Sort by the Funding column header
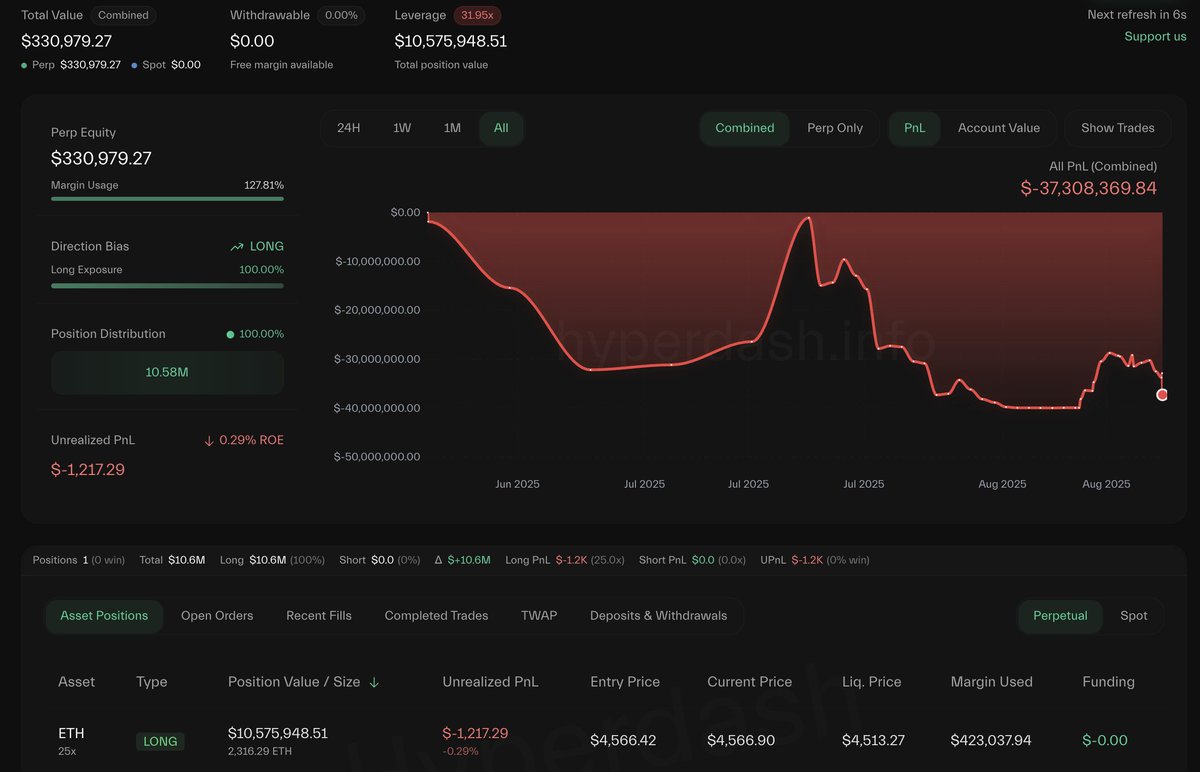Viewport: 1200px width, 772px height. pyautogui.click(x=1108, y=682)
